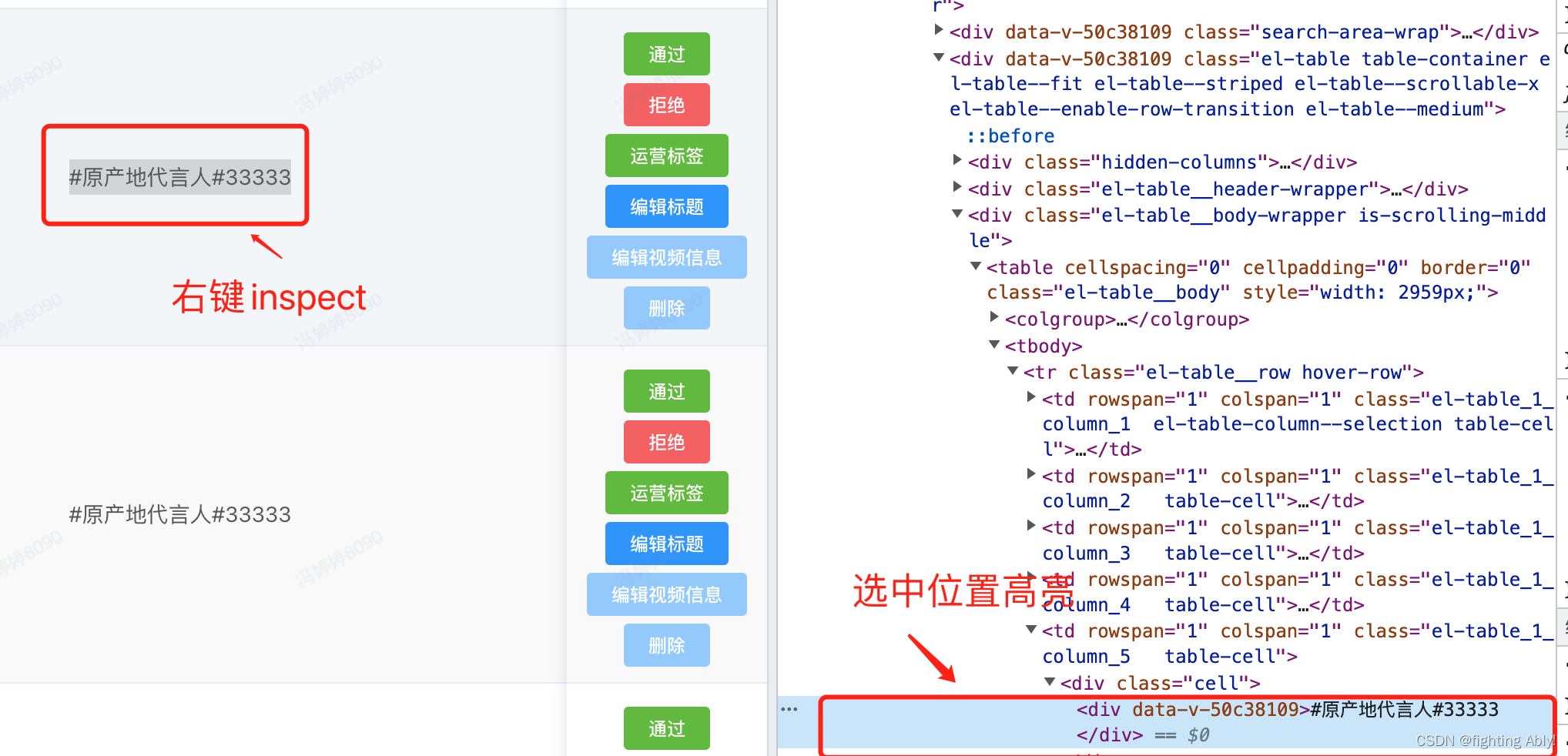
Task: Collapse table el-table__body node
Action: pyautogui.click(x=976, y=266)
